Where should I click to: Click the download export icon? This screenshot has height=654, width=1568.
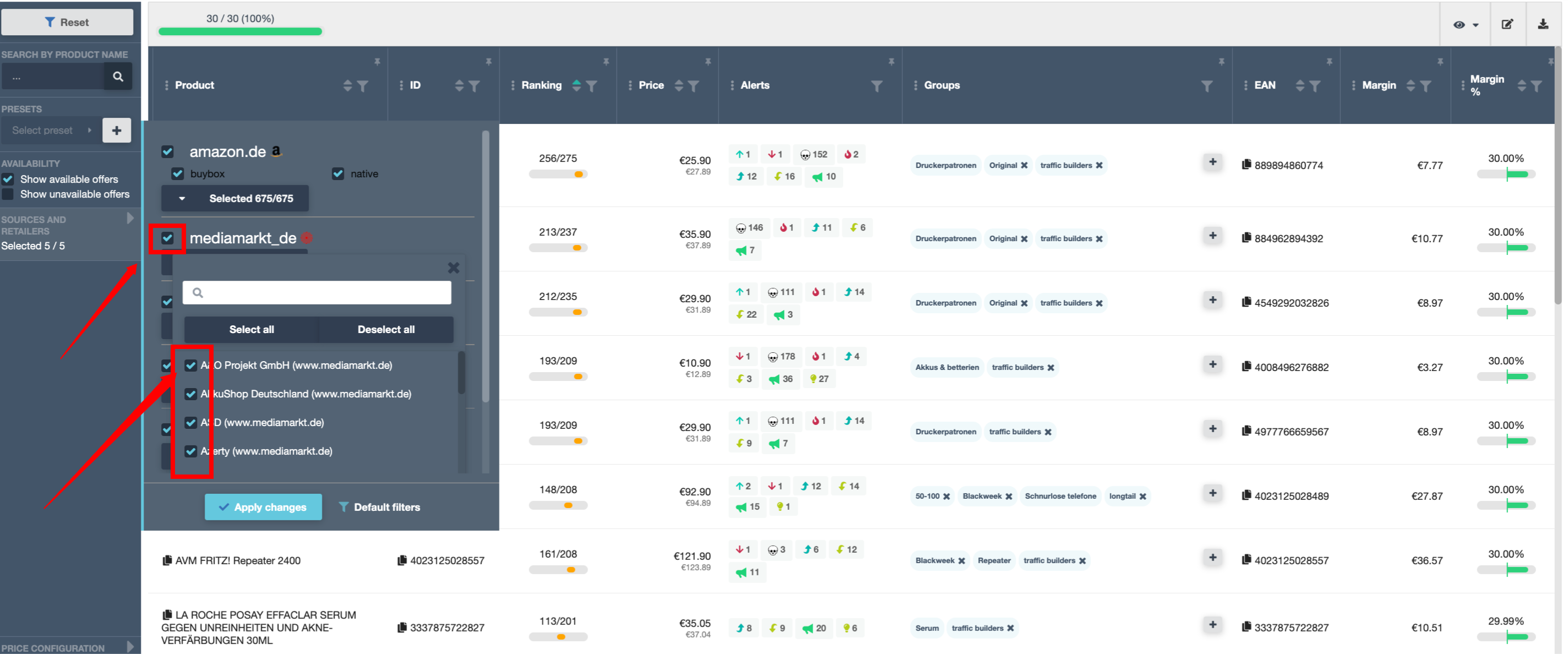pyautogui.click(x=1543, y=24)
